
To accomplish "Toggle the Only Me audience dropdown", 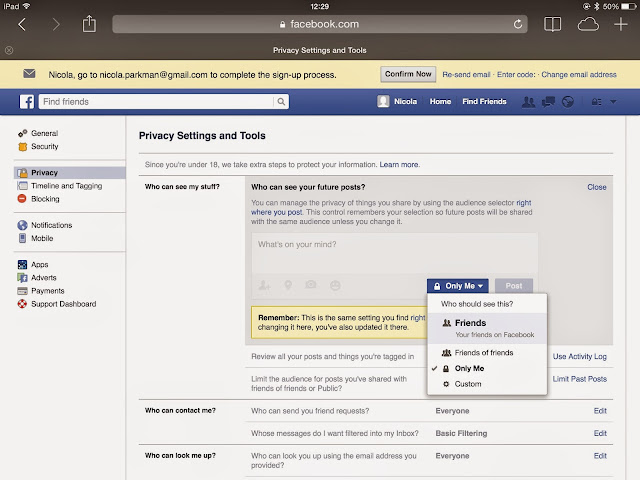I will tap(458, 286).
